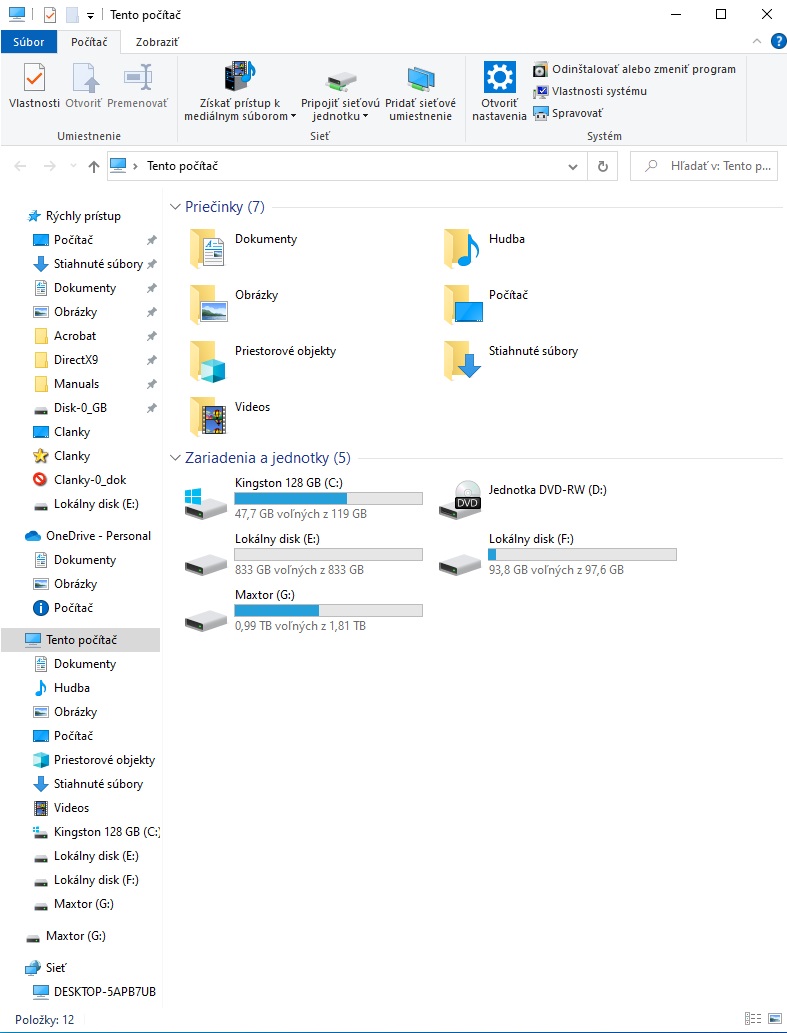This screenshot has width=787, height=1033.
Task: Click the address bar path Tento počítač
Action: [x=182, y=166]
